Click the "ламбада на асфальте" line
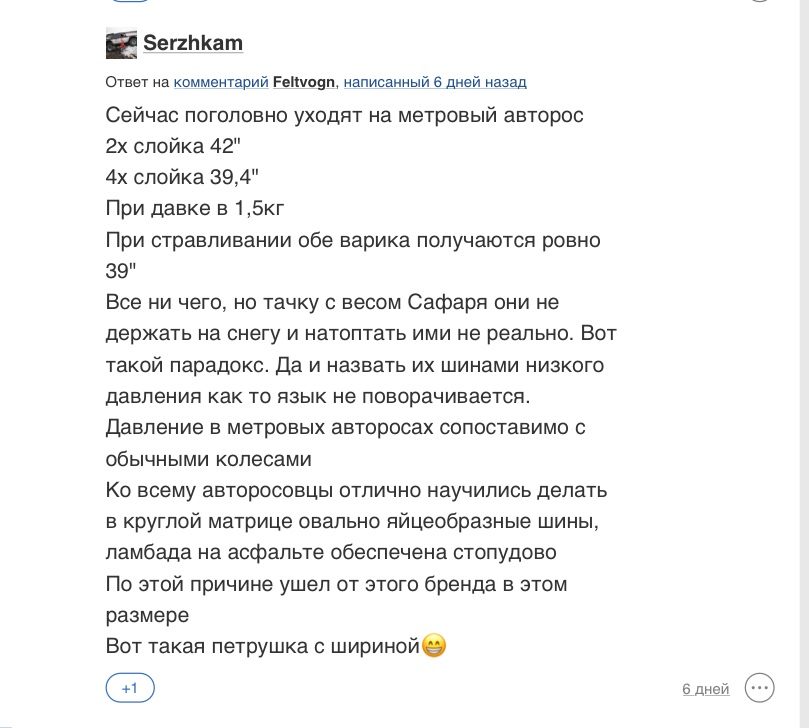Screen dimensions: 809x728 coord(331,552)
